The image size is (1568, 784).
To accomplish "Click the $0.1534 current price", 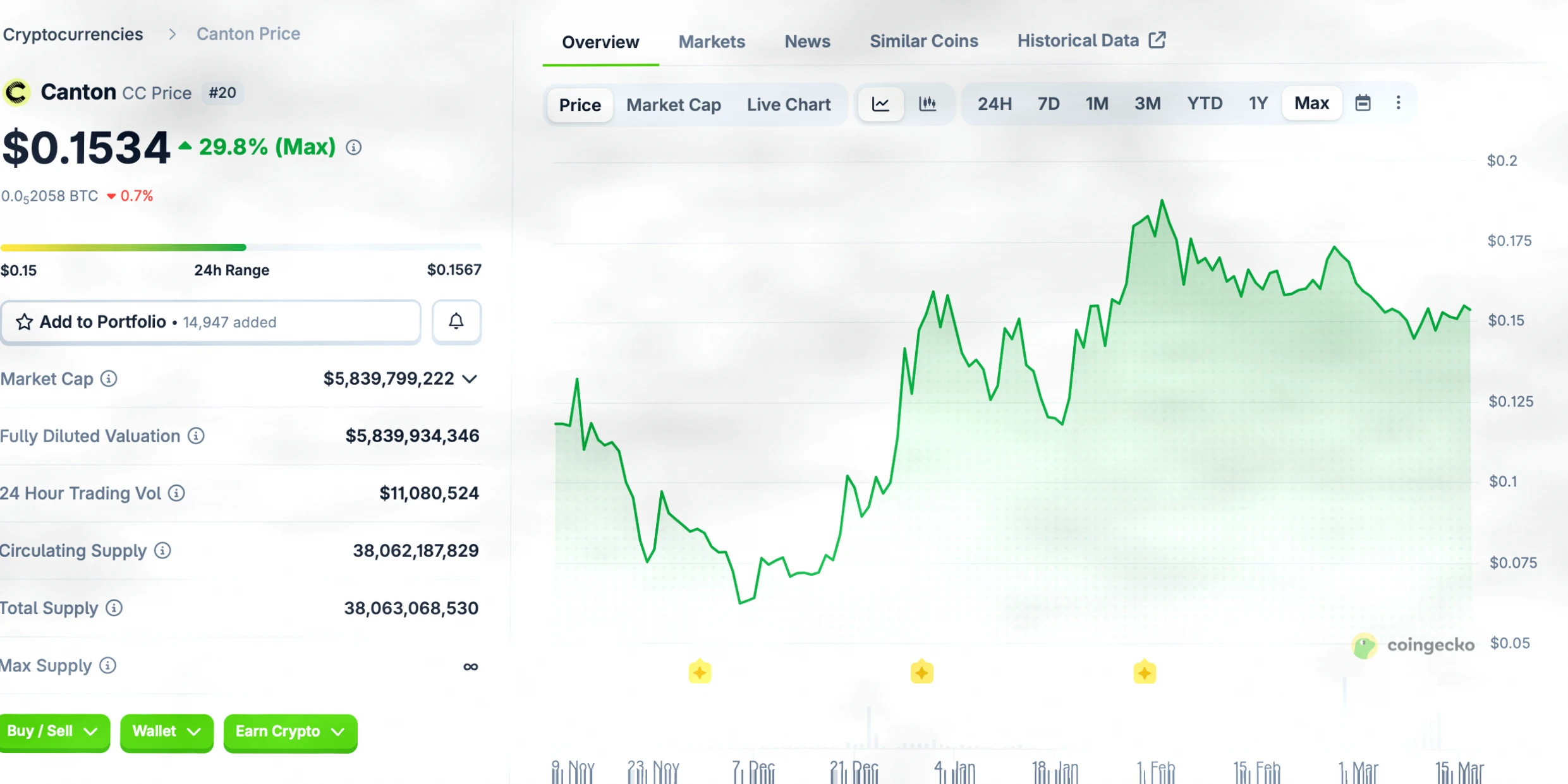I will [86, 148].
